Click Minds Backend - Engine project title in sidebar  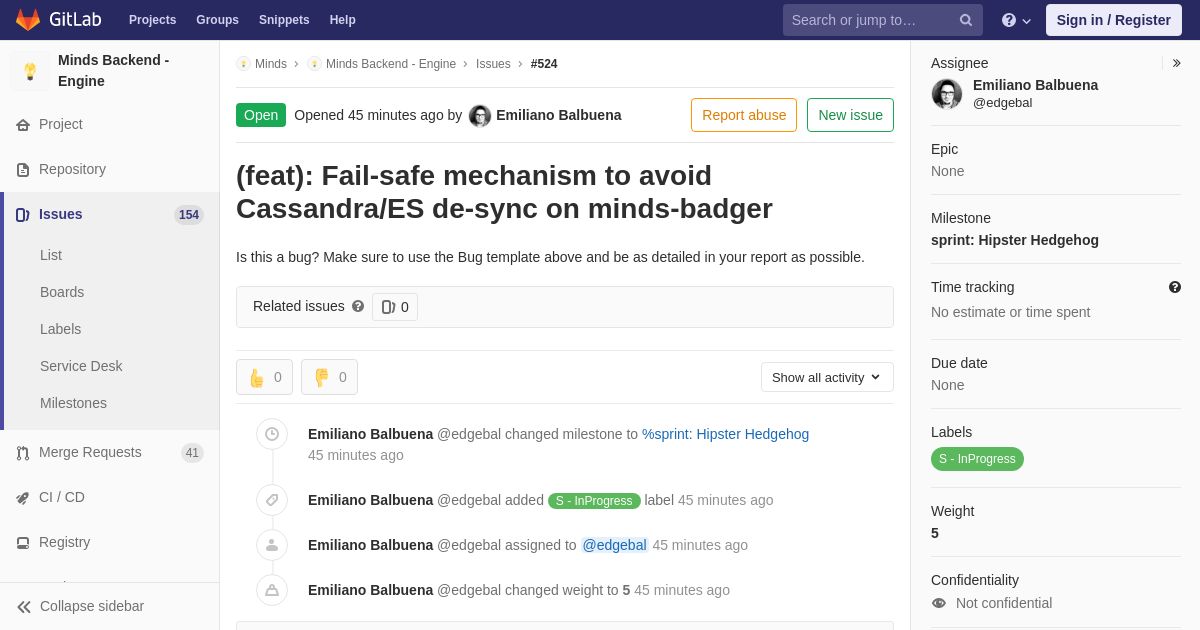click(x=114, y=71)
